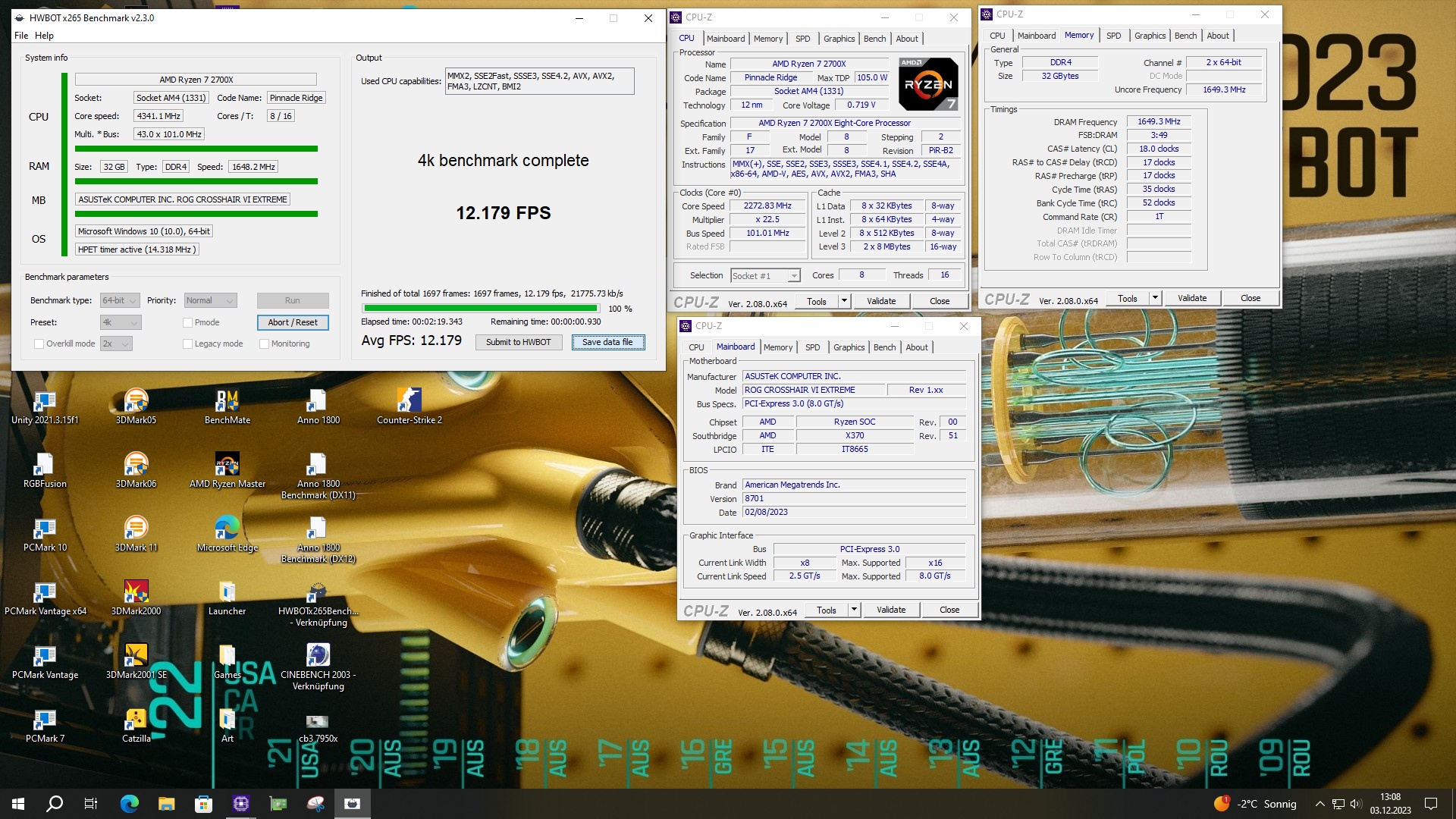Open Socket #1 selection dropdown
This screenshot has width=1456, height=819.
(x=765, y=275)
